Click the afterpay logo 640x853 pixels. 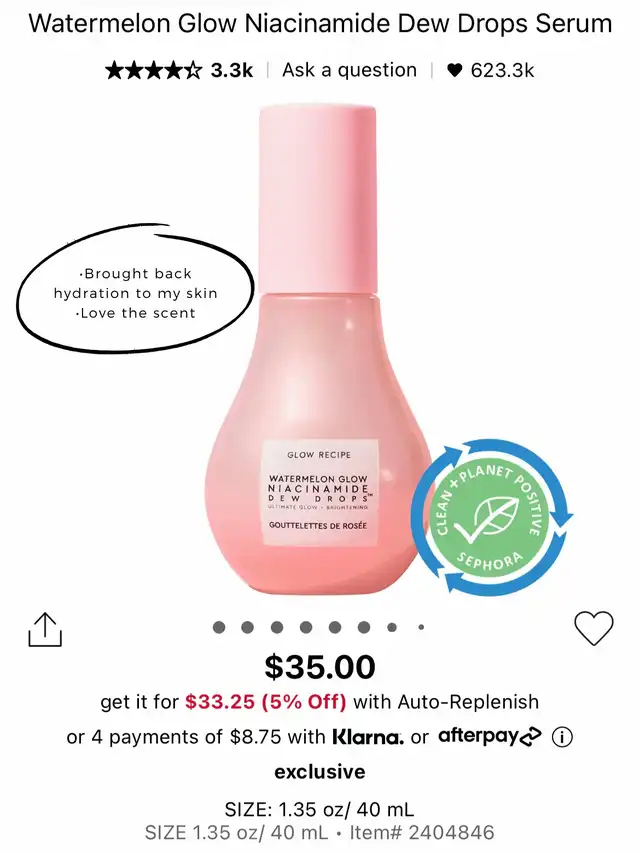pos(490,735)
